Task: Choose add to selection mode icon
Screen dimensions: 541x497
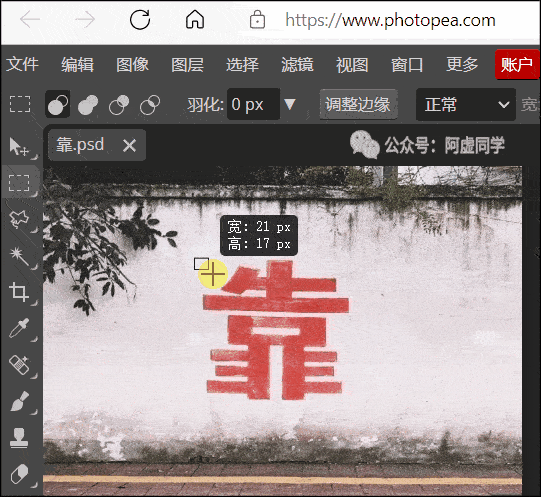Action: pos(88,104)
